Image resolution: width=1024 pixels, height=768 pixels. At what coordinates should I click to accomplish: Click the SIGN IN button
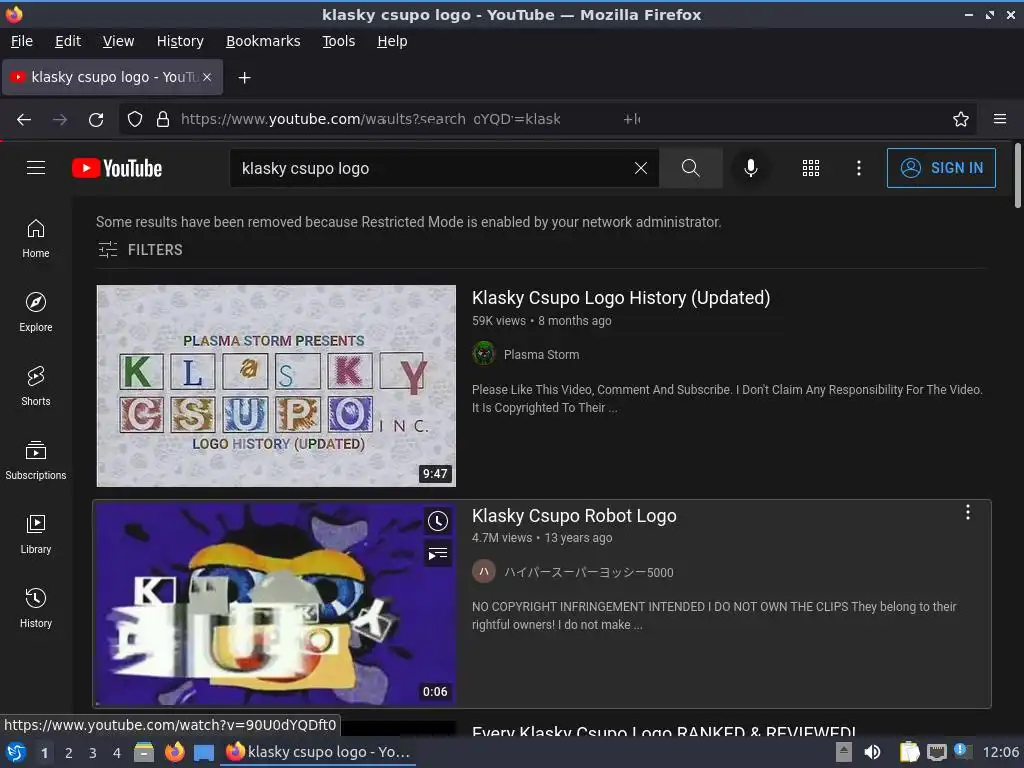tap(941, 168)
